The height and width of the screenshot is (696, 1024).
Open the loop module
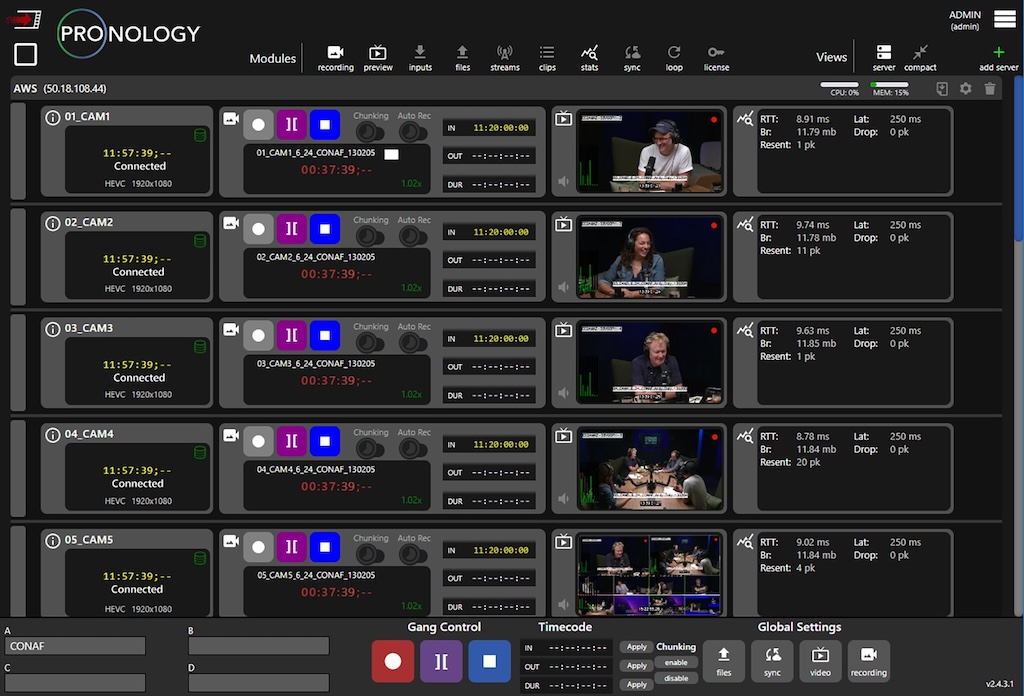coord(674,58)
